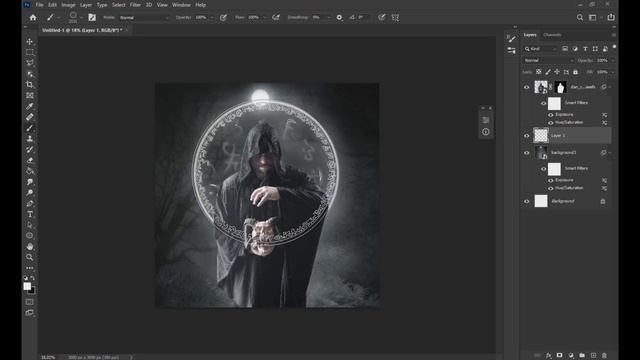The height and width of the screenshot is (360, 640).
Task: Delete layer trash button
Action: 604,356
